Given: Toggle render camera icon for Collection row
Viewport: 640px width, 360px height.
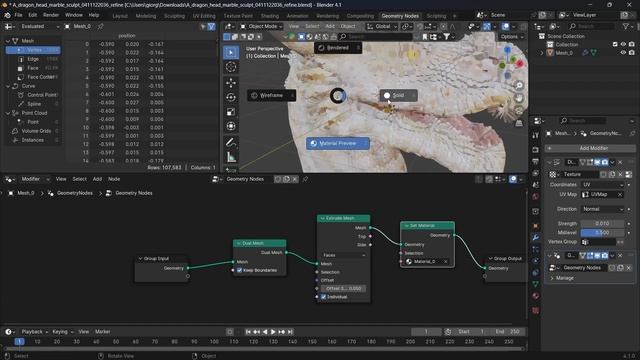Looking at the screenshot, I should click(x=632, y=44).
